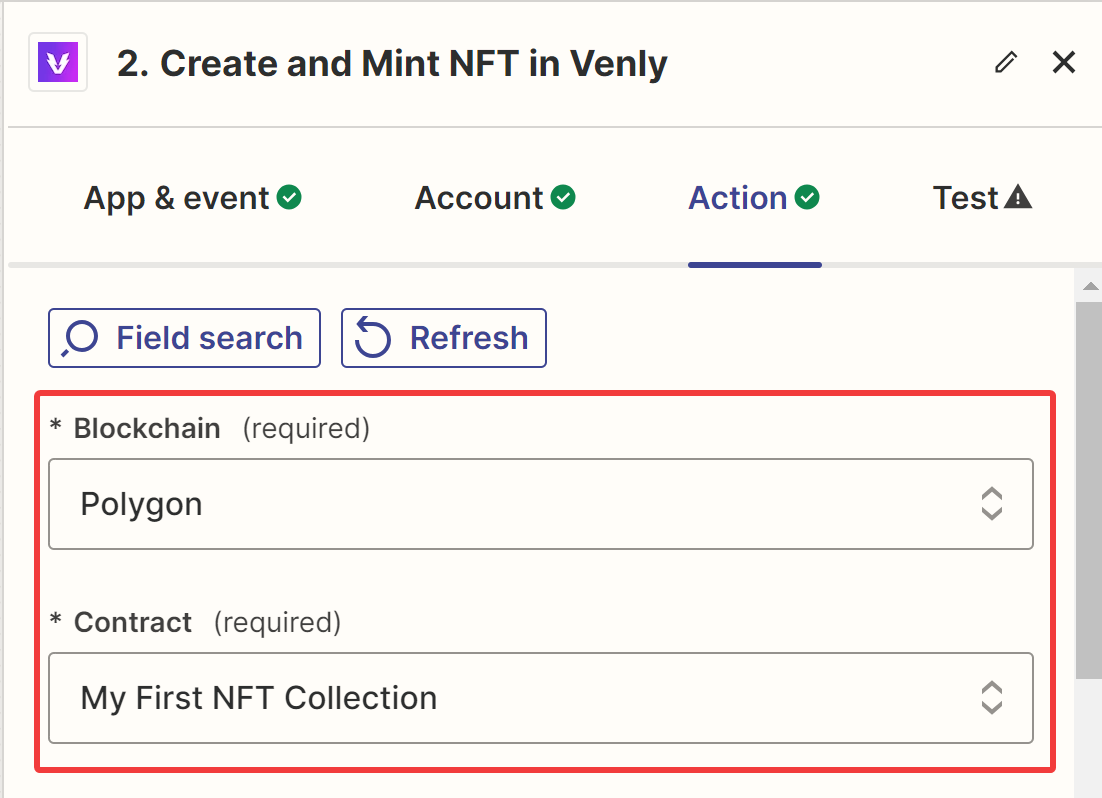Click the circular arrow Refresh icon
The image size is (1102, 798).
tap(373, 338)
